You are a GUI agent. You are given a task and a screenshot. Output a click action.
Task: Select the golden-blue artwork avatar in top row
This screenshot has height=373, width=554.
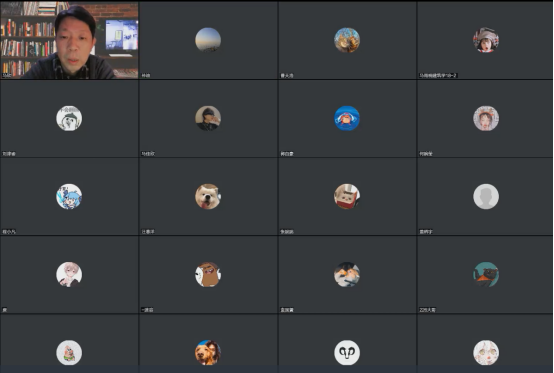347,40
